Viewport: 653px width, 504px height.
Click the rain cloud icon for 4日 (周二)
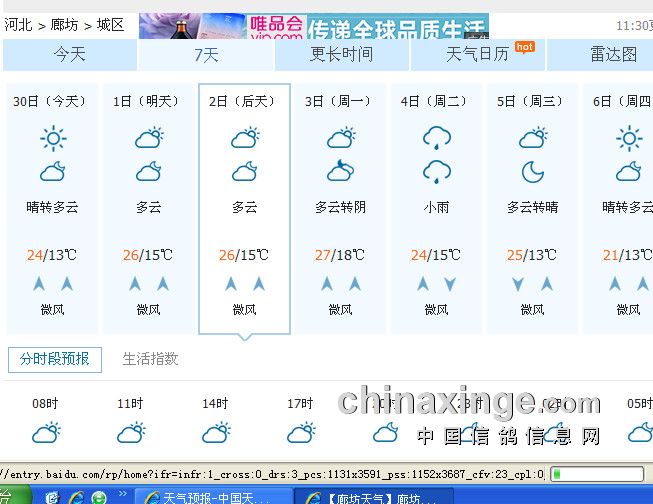click(x=436, y=138)
